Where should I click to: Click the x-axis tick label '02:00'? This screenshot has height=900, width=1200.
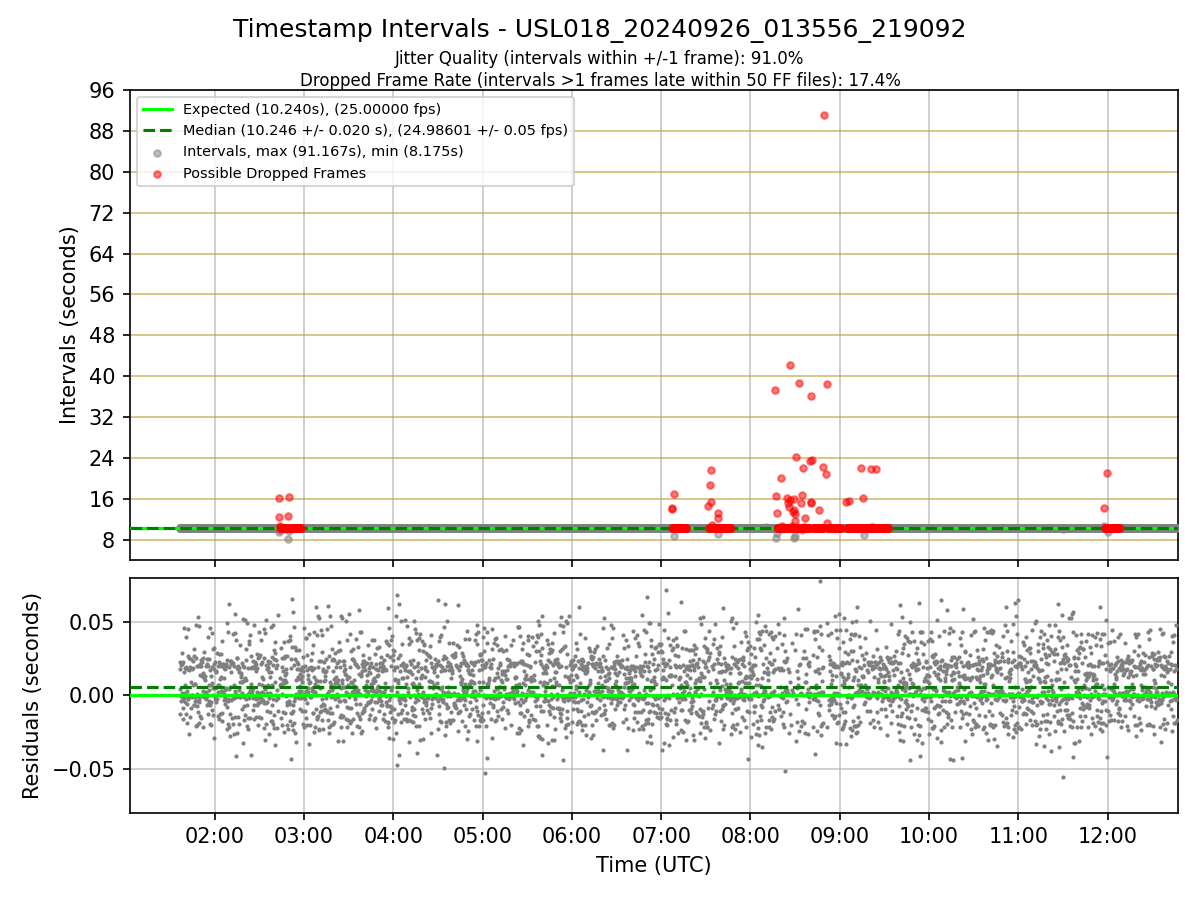(x=214, y=835)
